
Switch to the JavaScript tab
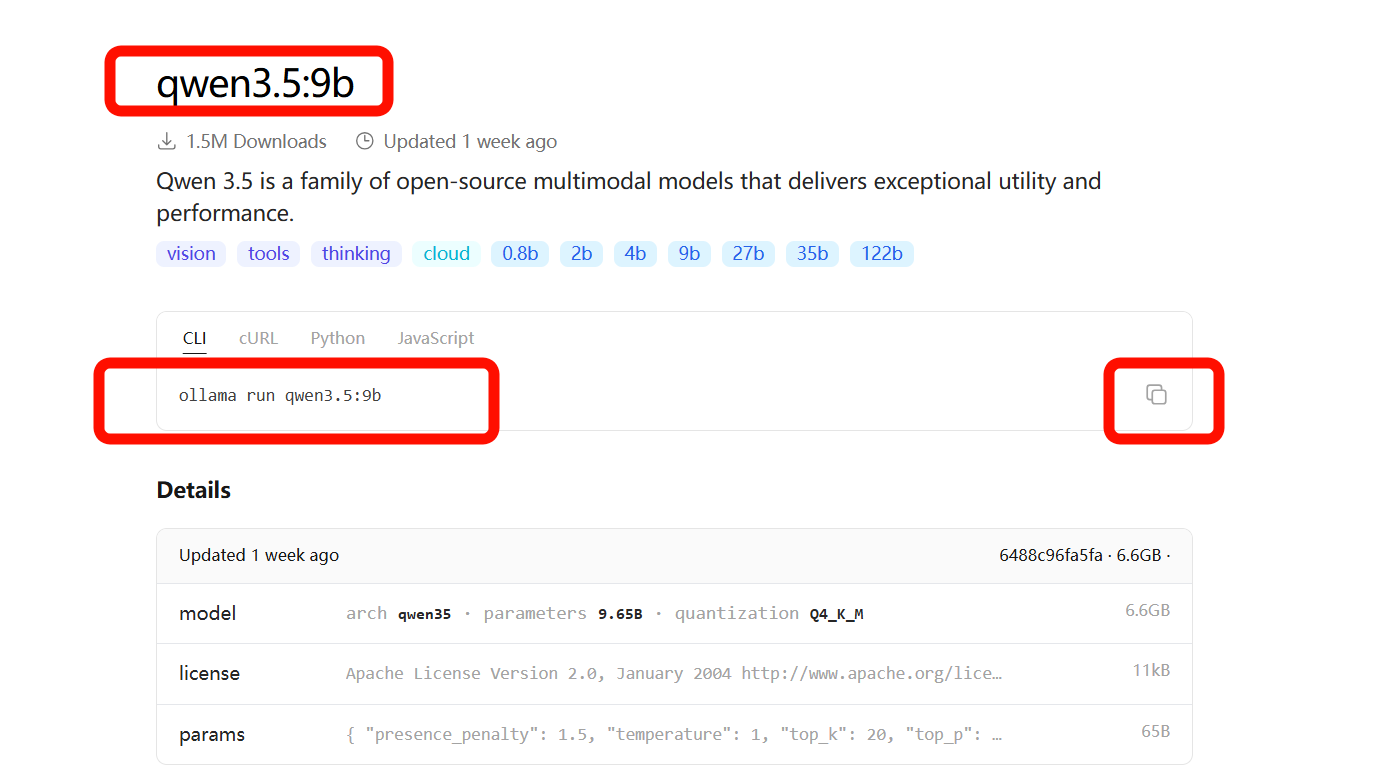[436, 338]
